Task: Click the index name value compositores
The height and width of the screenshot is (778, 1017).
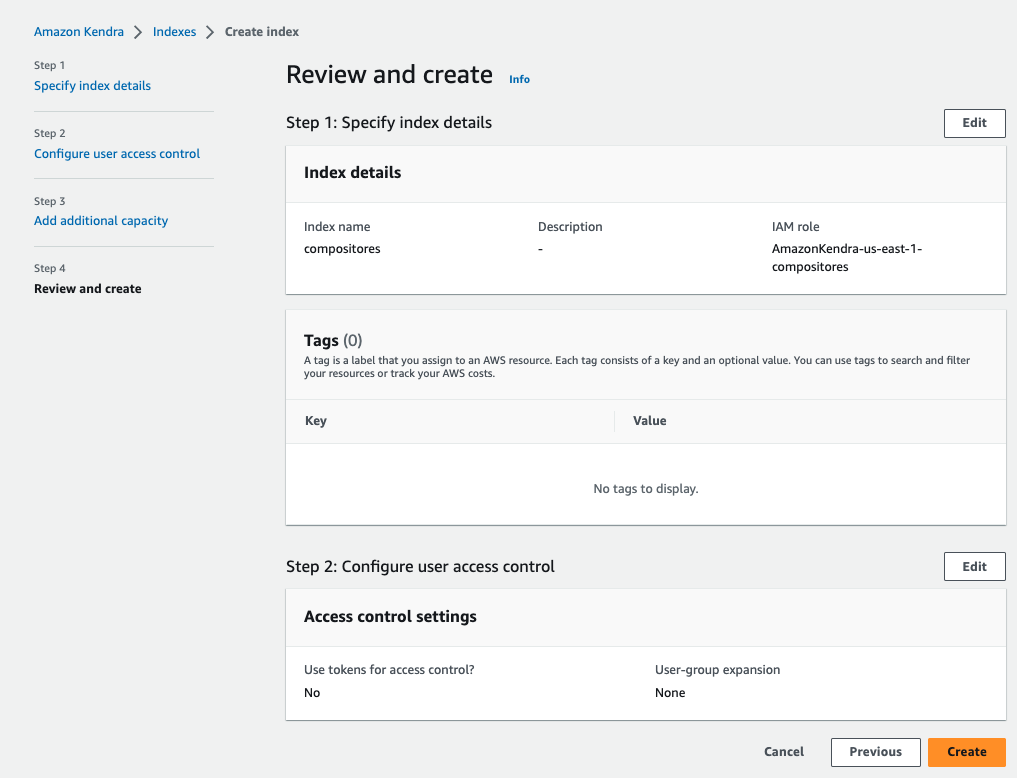Action: click(x=342, y=249)
